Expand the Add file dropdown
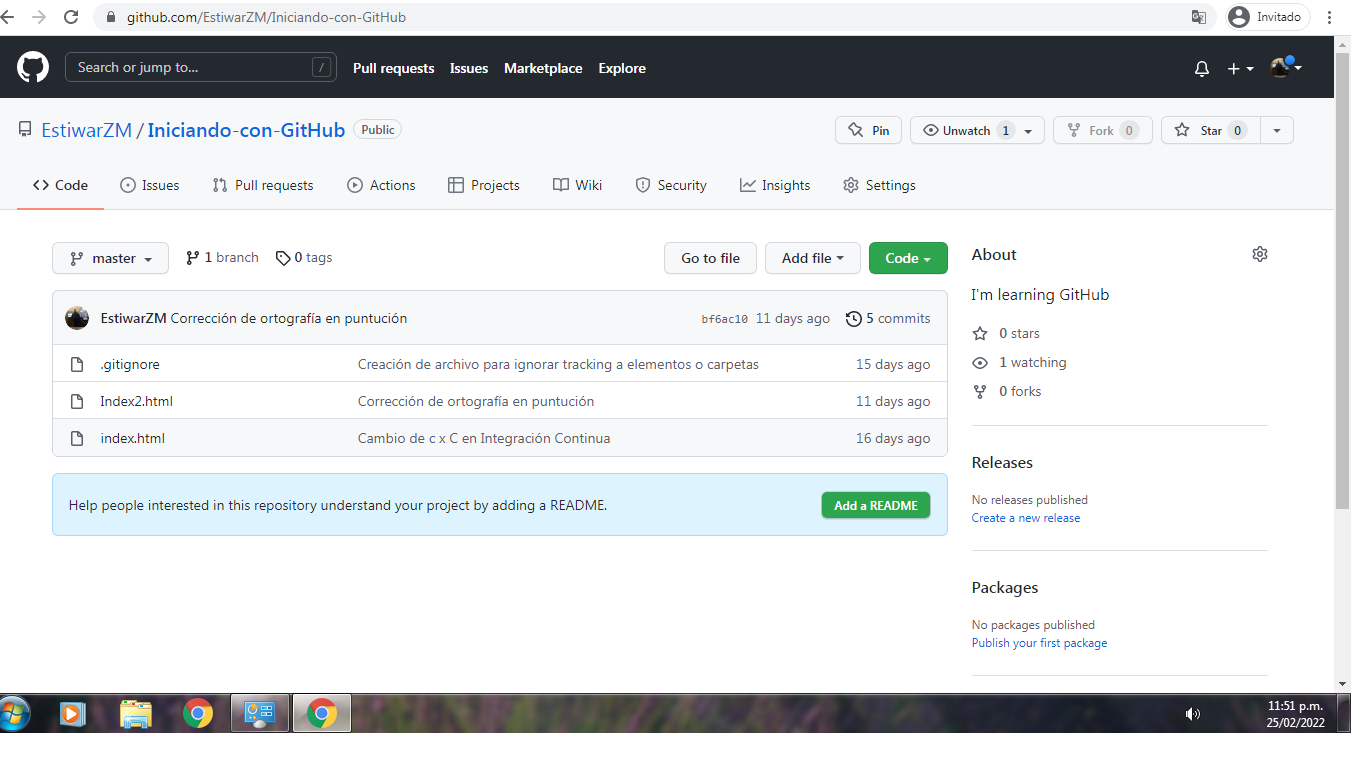Screen dimensions: 1366x768 [813, 258]
